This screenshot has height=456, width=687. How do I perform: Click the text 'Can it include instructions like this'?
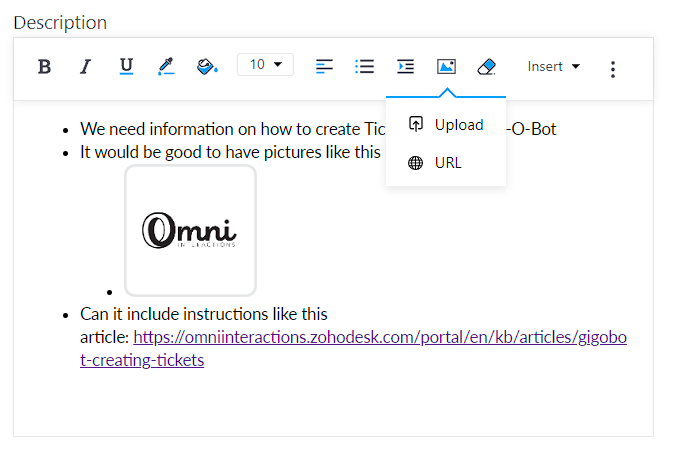click(x=204, y=314)
